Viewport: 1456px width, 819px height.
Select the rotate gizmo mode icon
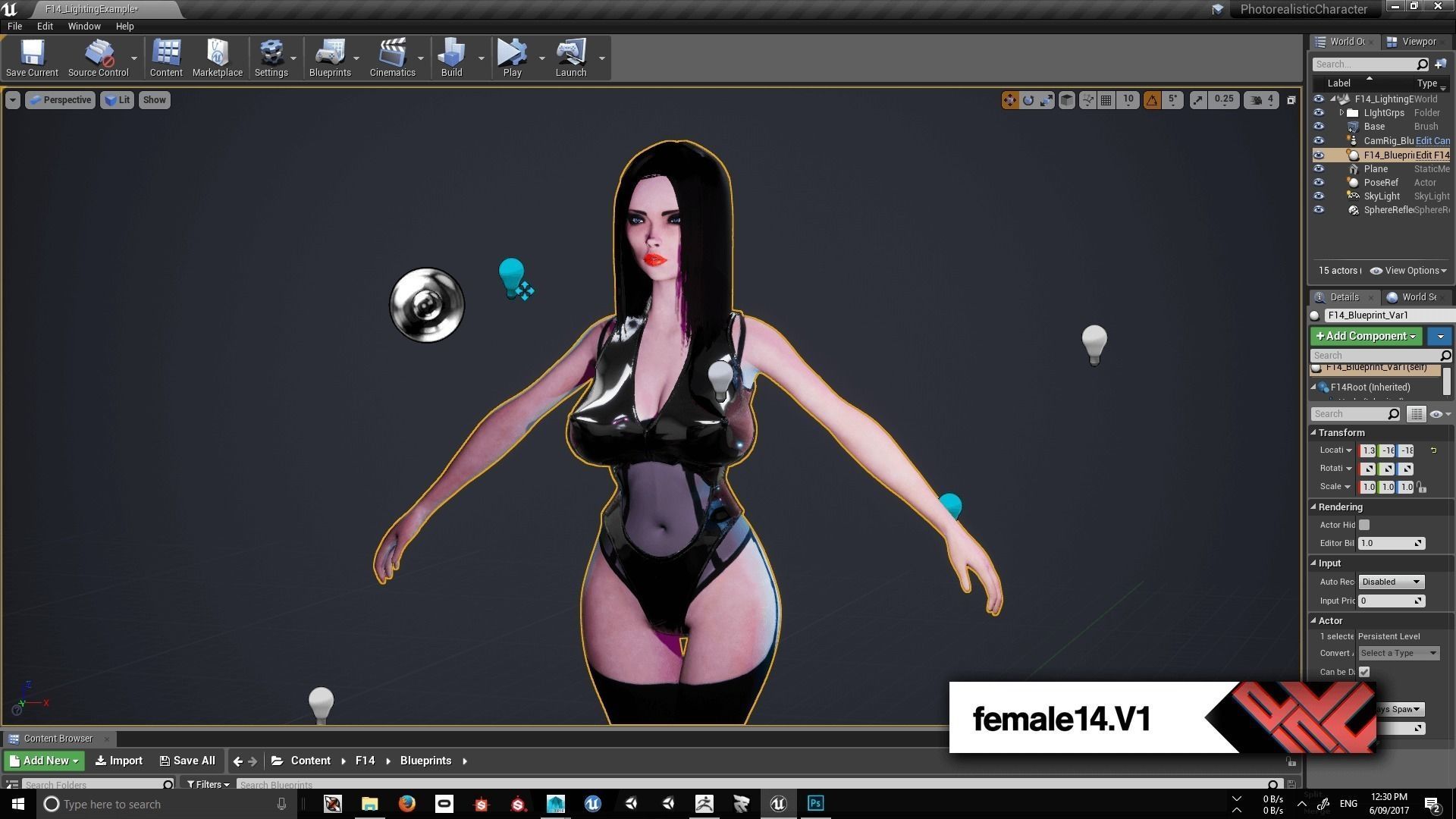(x=1028, y=100)
